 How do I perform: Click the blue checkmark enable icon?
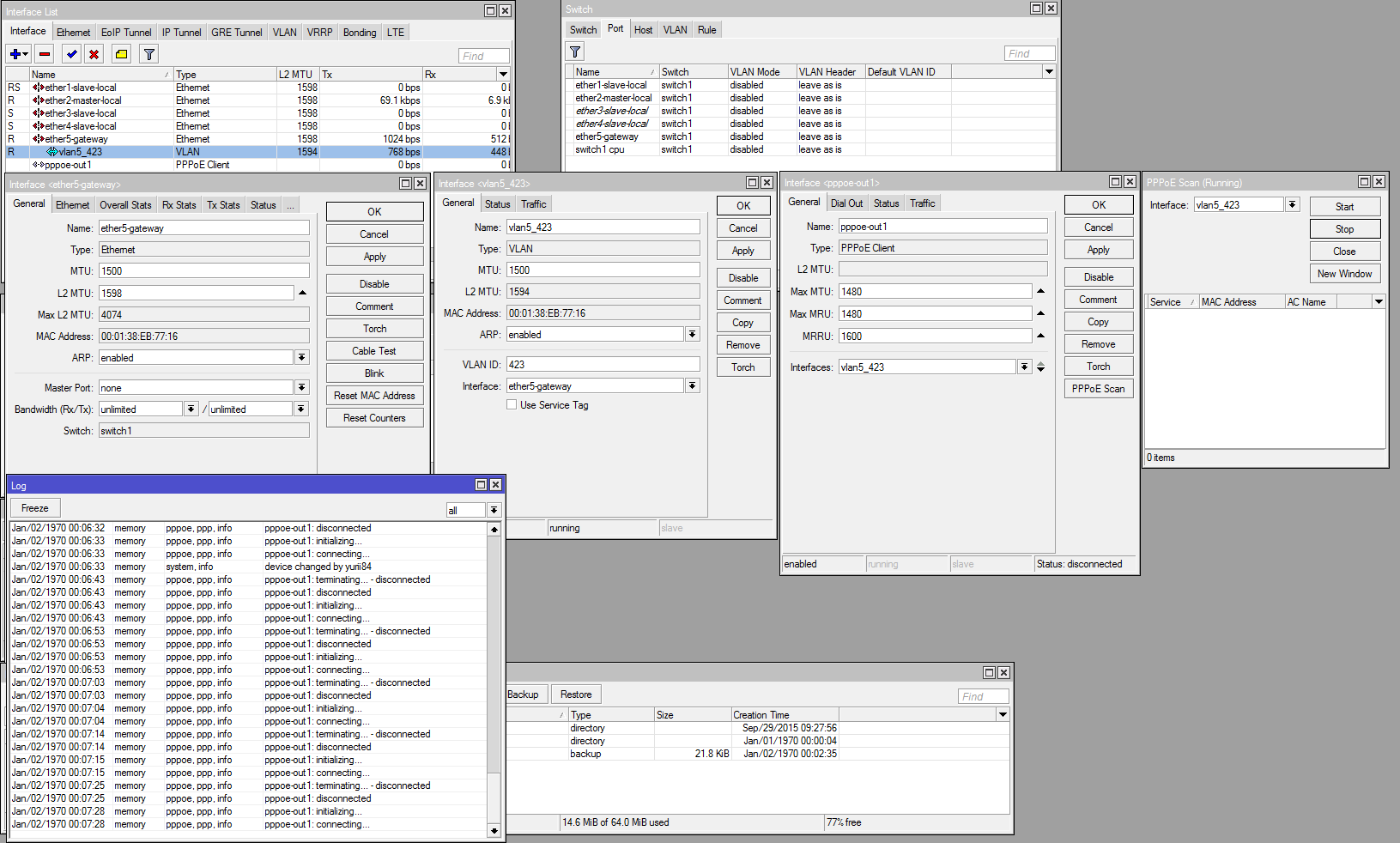point(72,54)
